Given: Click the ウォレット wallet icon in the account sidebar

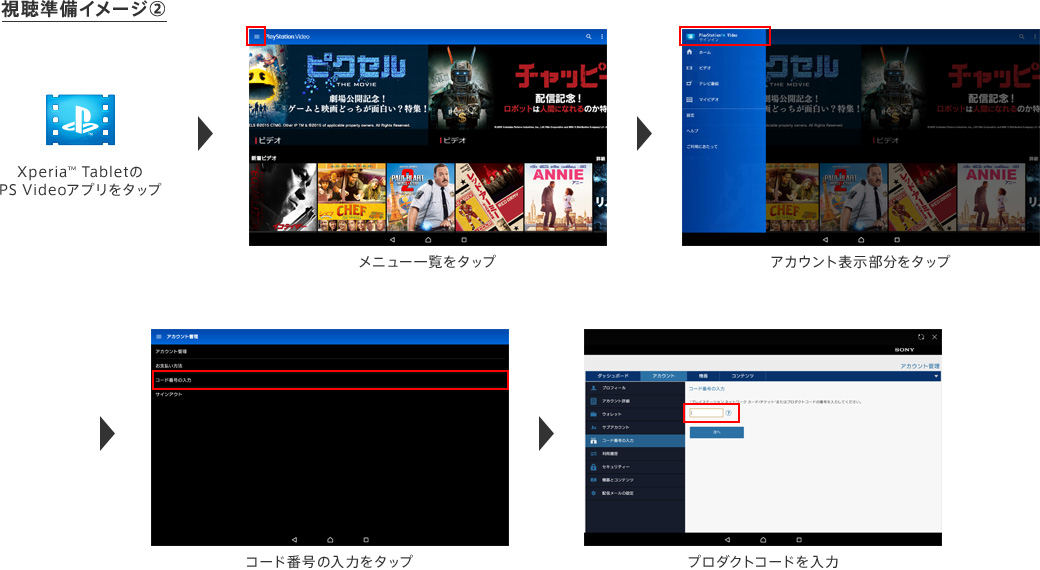Looking at the screenshot, I should [x=593, y=413].
